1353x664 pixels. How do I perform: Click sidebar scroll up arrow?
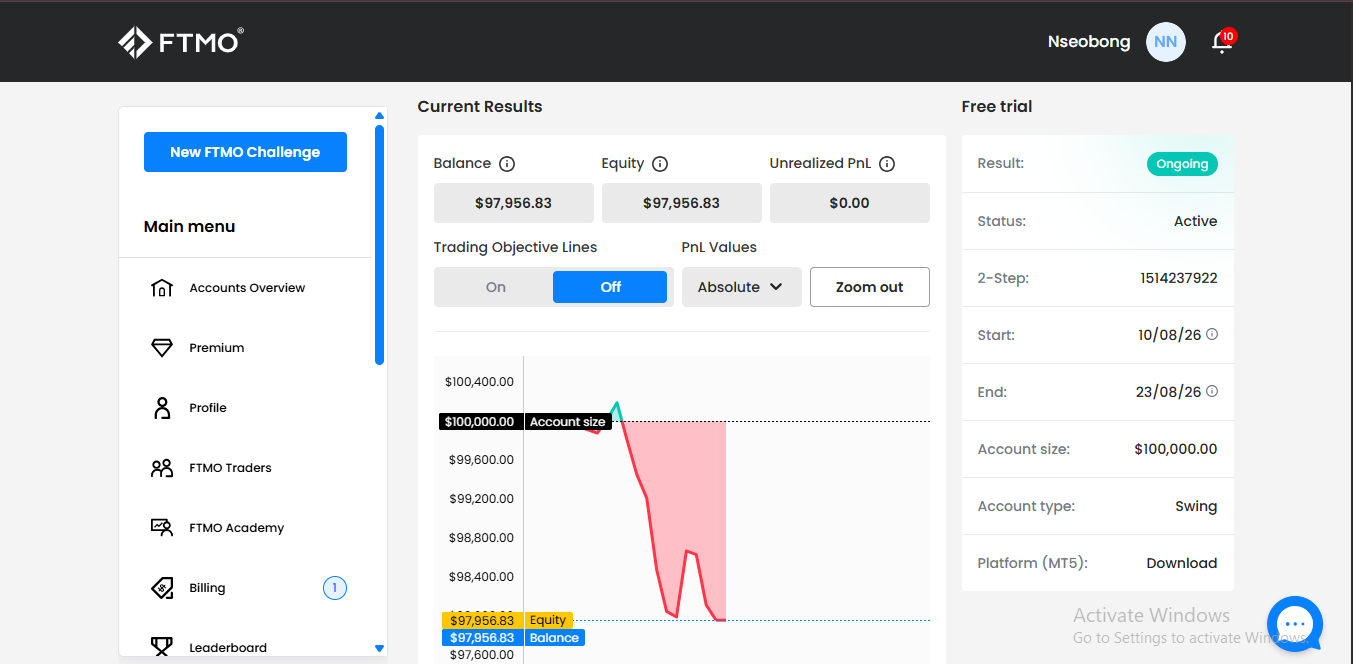[x=379, y=115]
